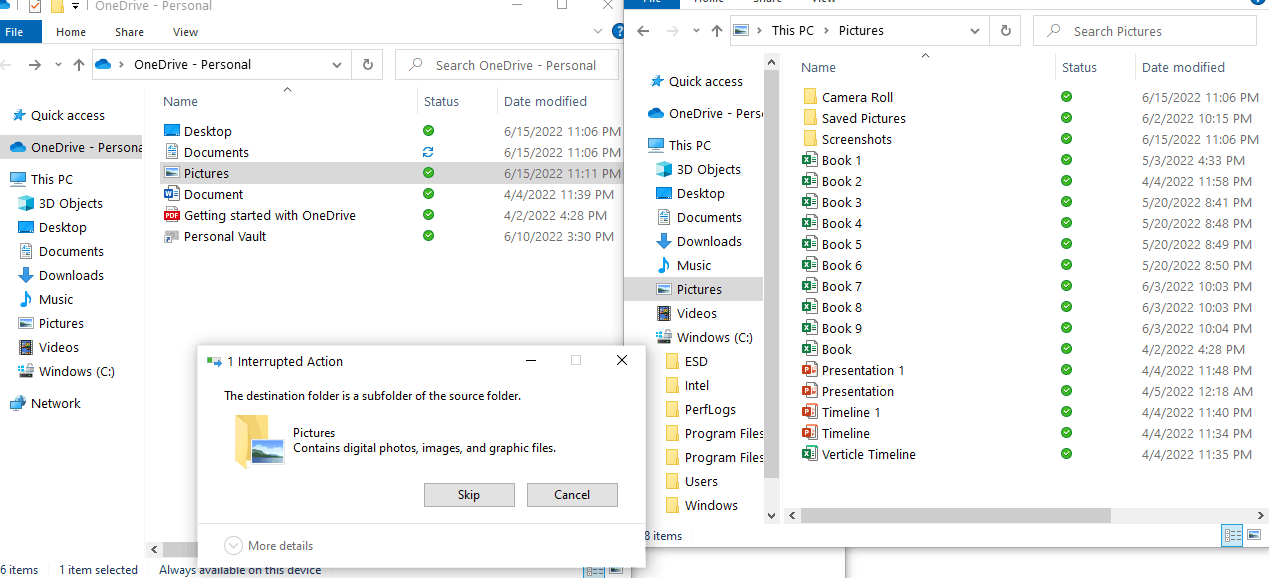
Task: Sort by Date modified in Pictures window
Action: [x=1183, y=67]
